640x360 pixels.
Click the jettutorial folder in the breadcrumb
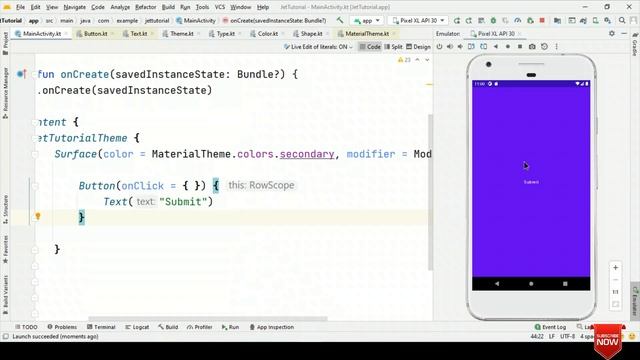pyautogui.click(x=157, y=20)
